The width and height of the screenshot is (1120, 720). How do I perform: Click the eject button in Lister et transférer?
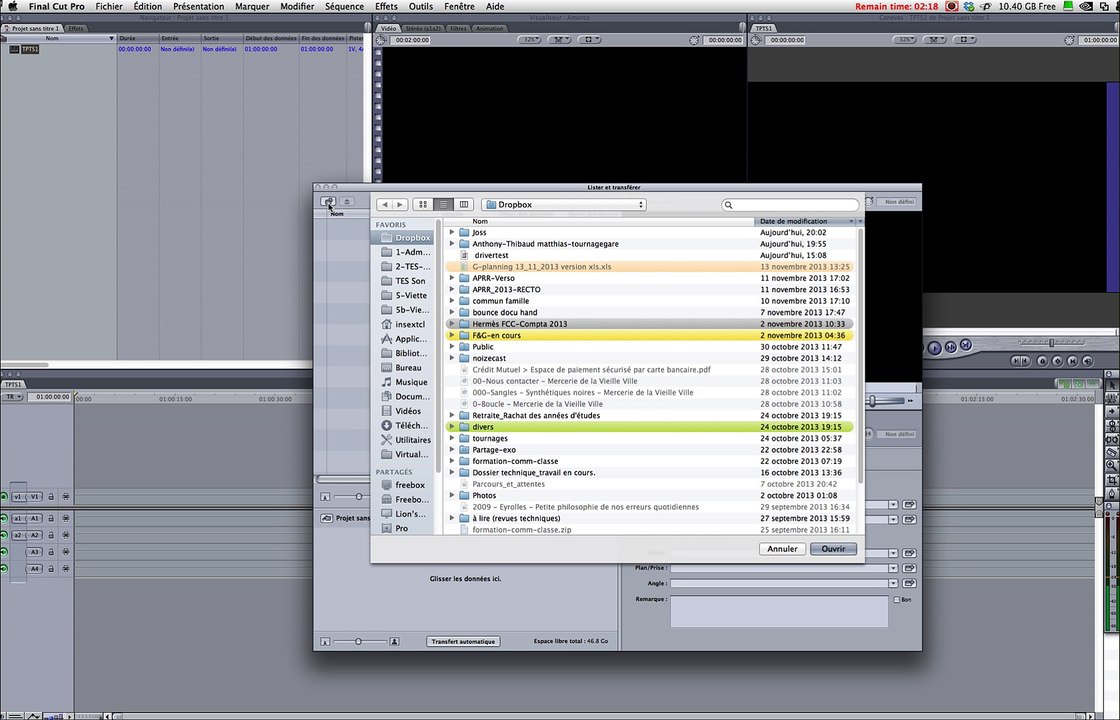pyautogui.click(x=347, y=202)
